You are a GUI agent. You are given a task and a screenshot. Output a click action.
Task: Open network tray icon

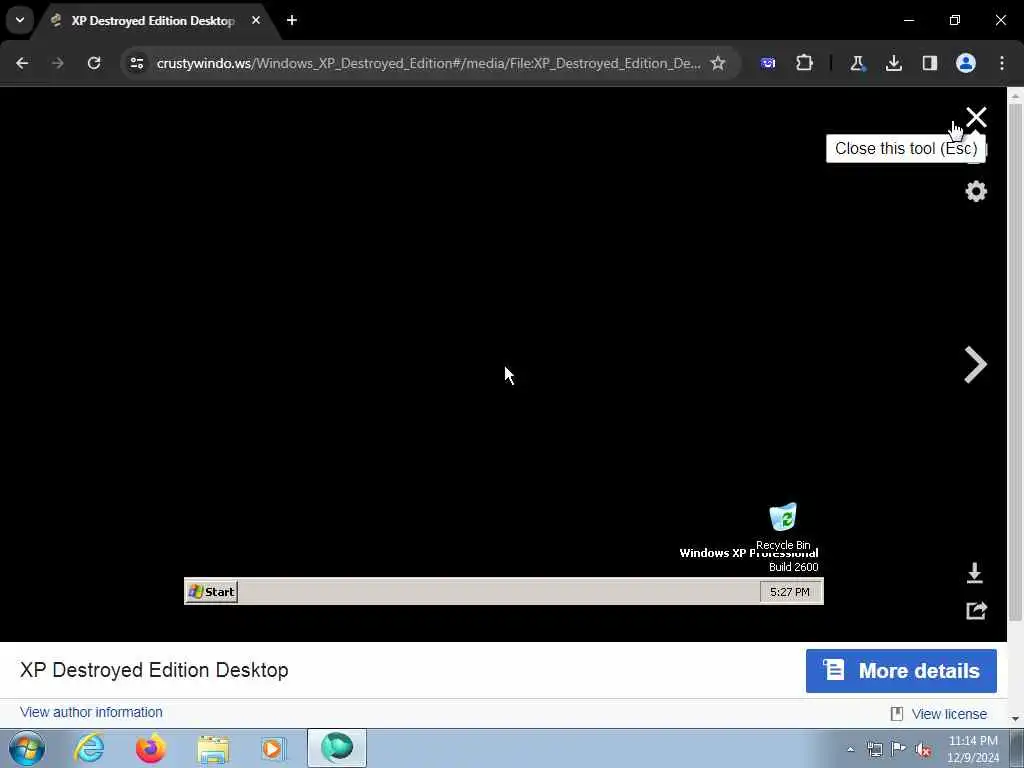874,749
